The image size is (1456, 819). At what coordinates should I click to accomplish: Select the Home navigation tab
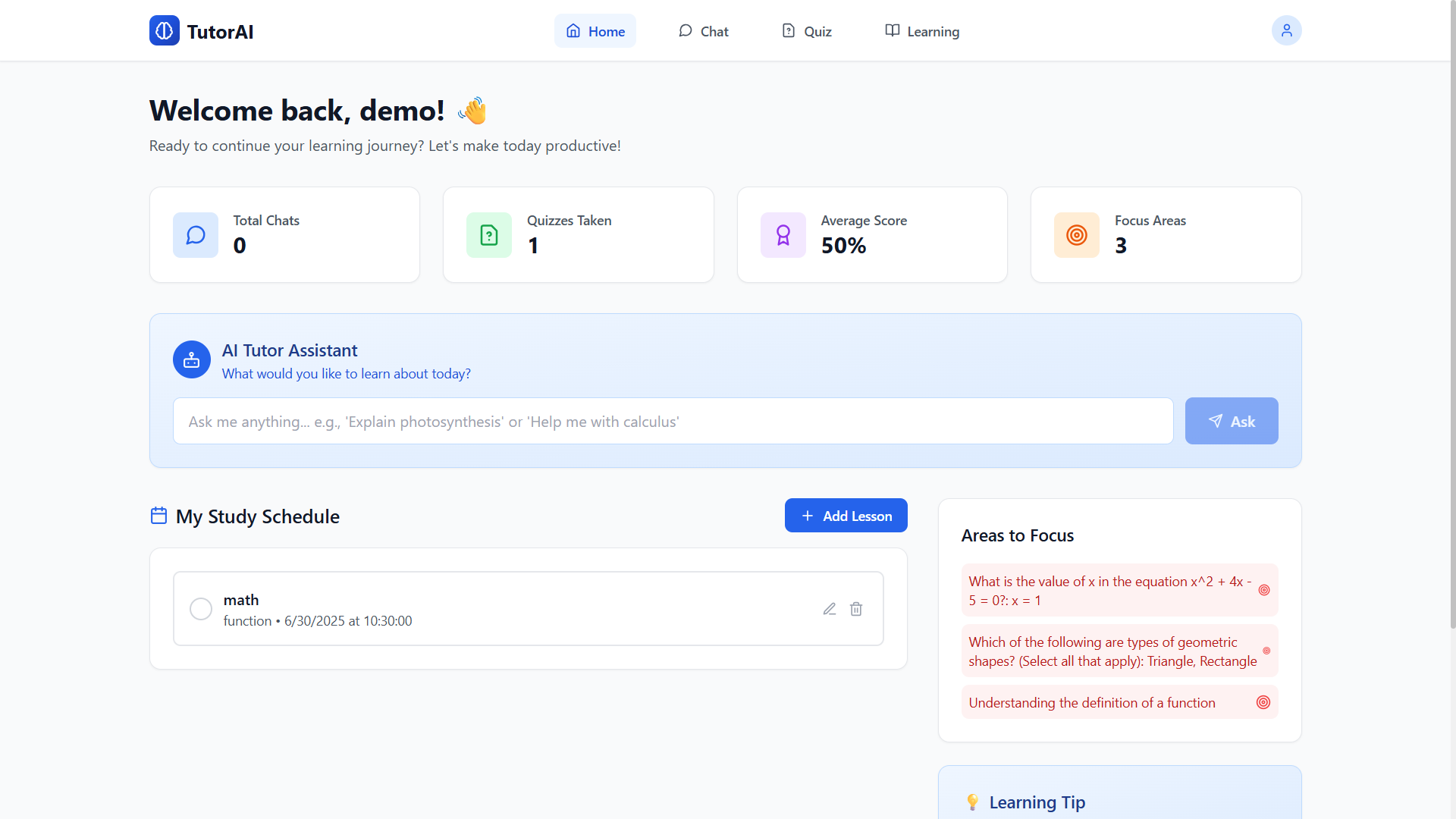point(595,31)
